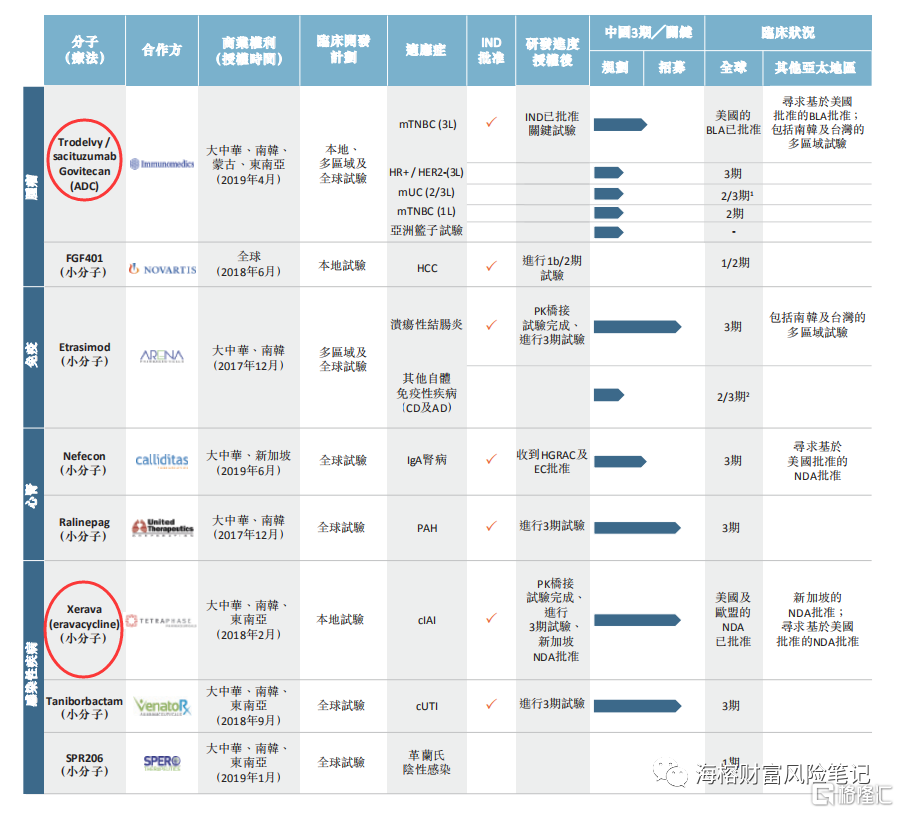
Task: Click the Spero Therapeutics logo
Action: tap(162, 763)
